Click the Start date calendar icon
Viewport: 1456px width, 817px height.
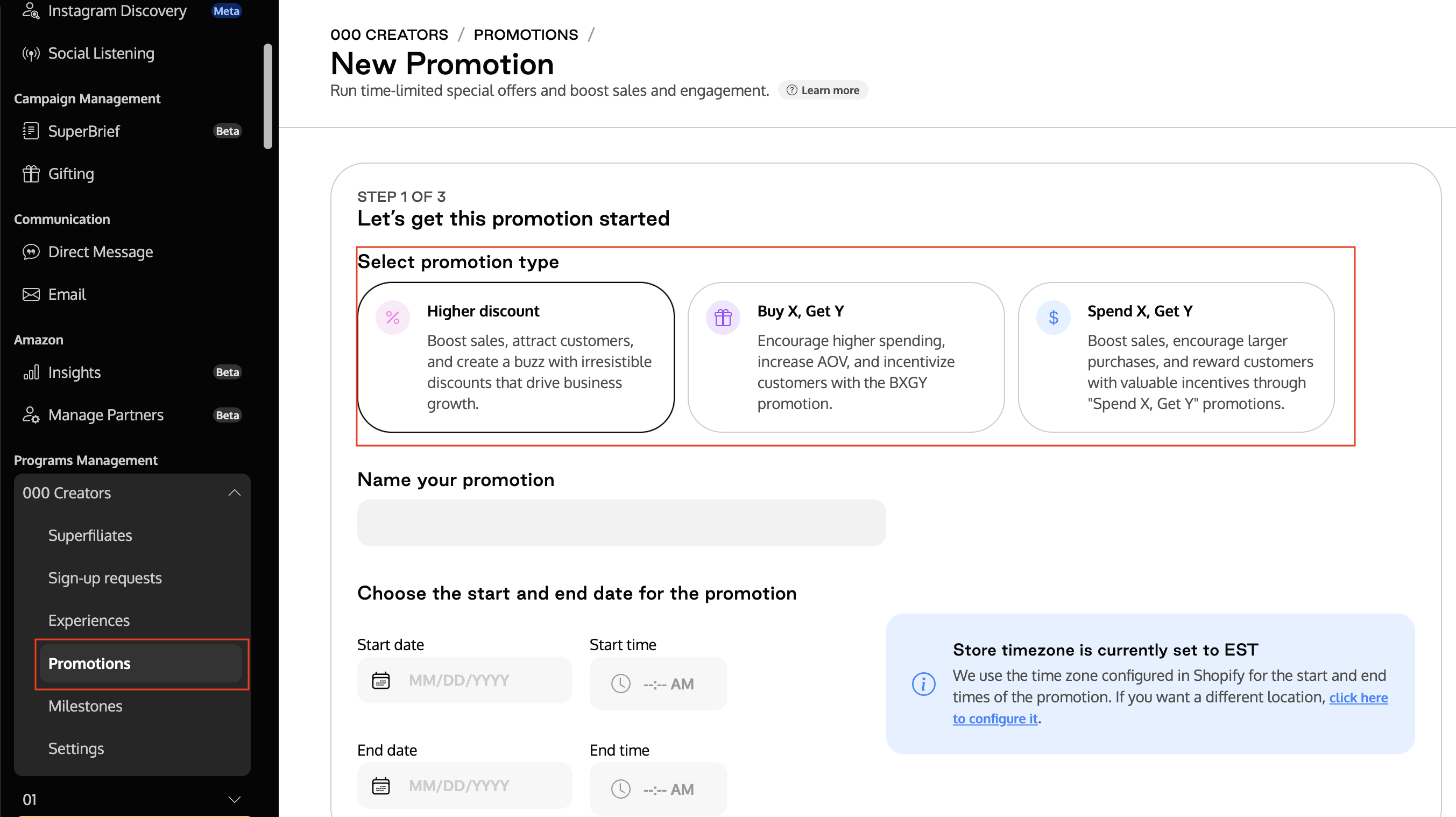coord(381,680)
